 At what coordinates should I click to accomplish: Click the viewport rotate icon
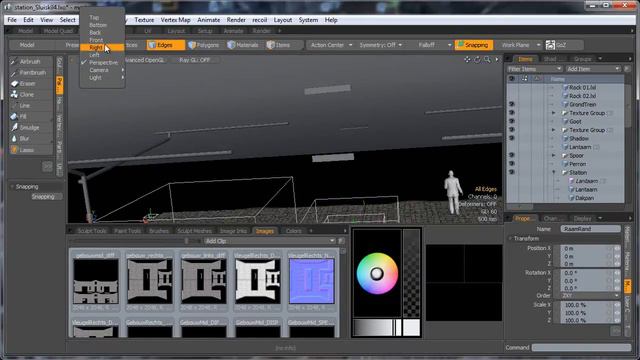tap(477, 60)
